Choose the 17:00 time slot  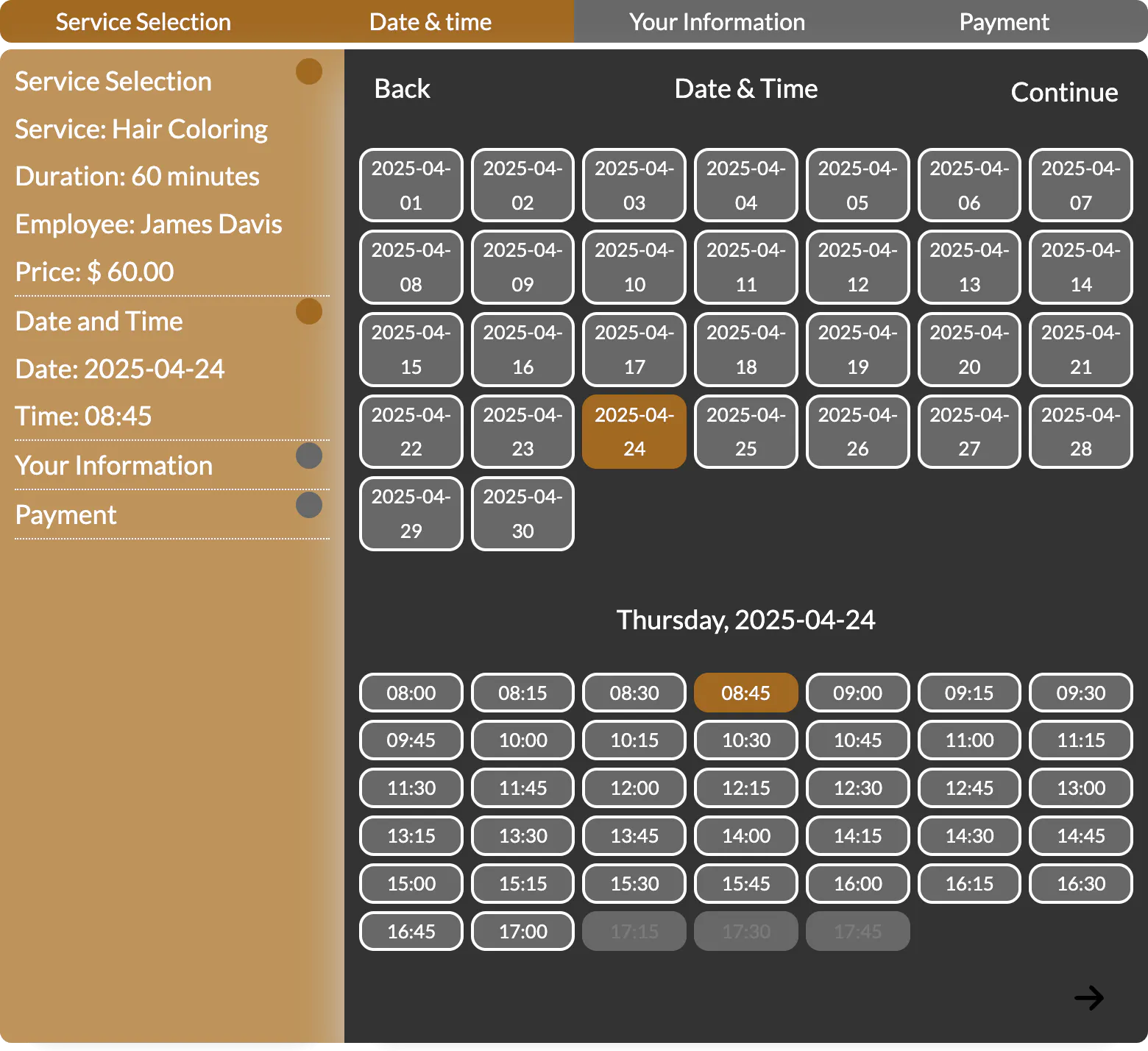coord(523,932)
